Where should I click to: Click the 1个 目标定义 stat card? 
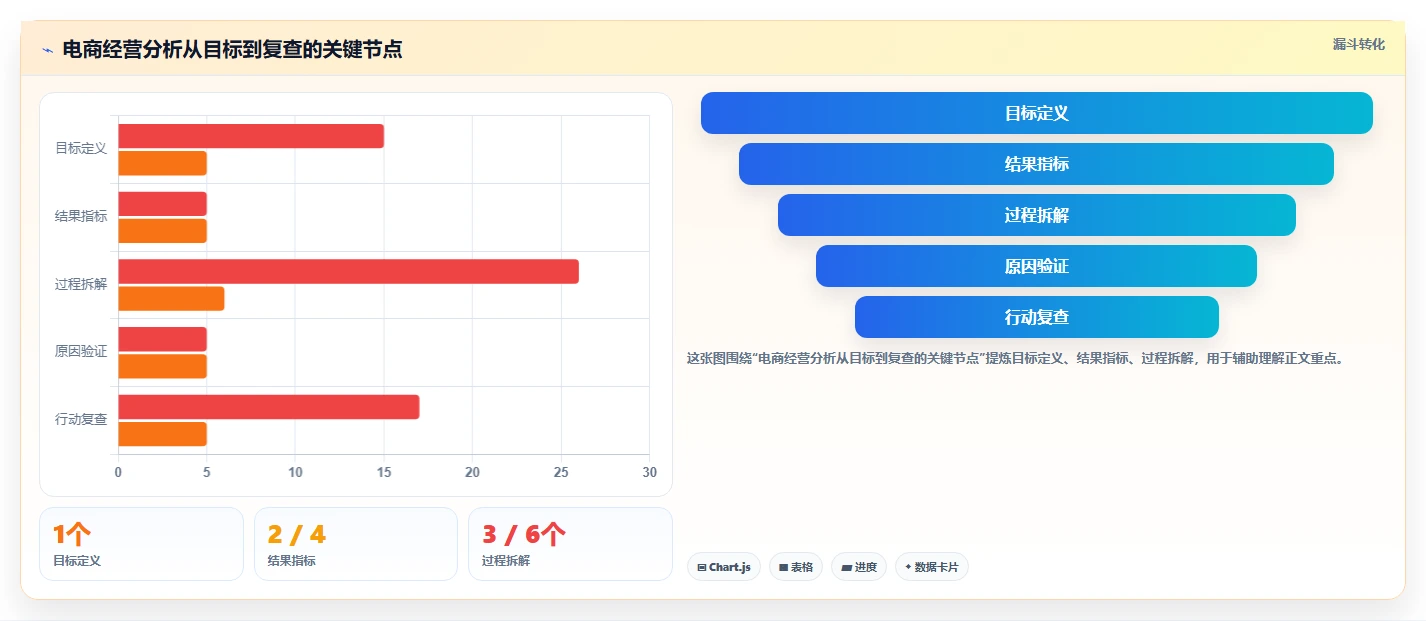coord(141,544)
